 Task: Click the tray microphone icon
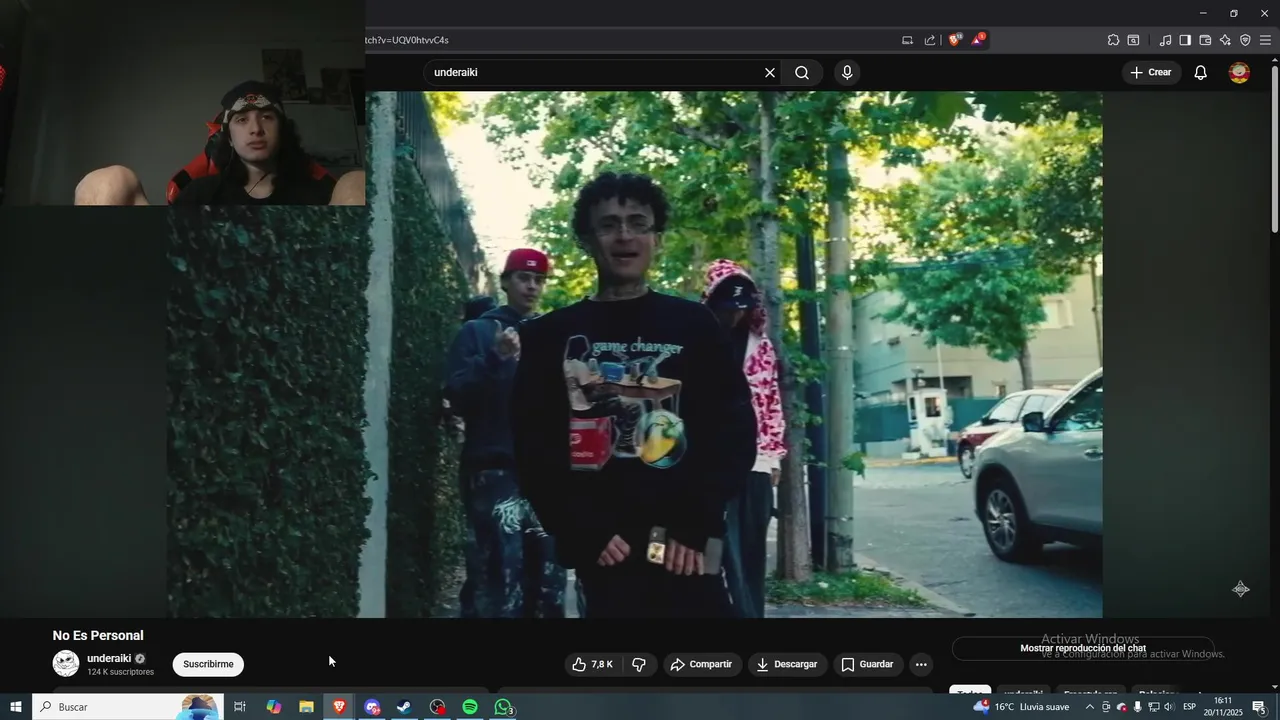(x=1137, y=707)
